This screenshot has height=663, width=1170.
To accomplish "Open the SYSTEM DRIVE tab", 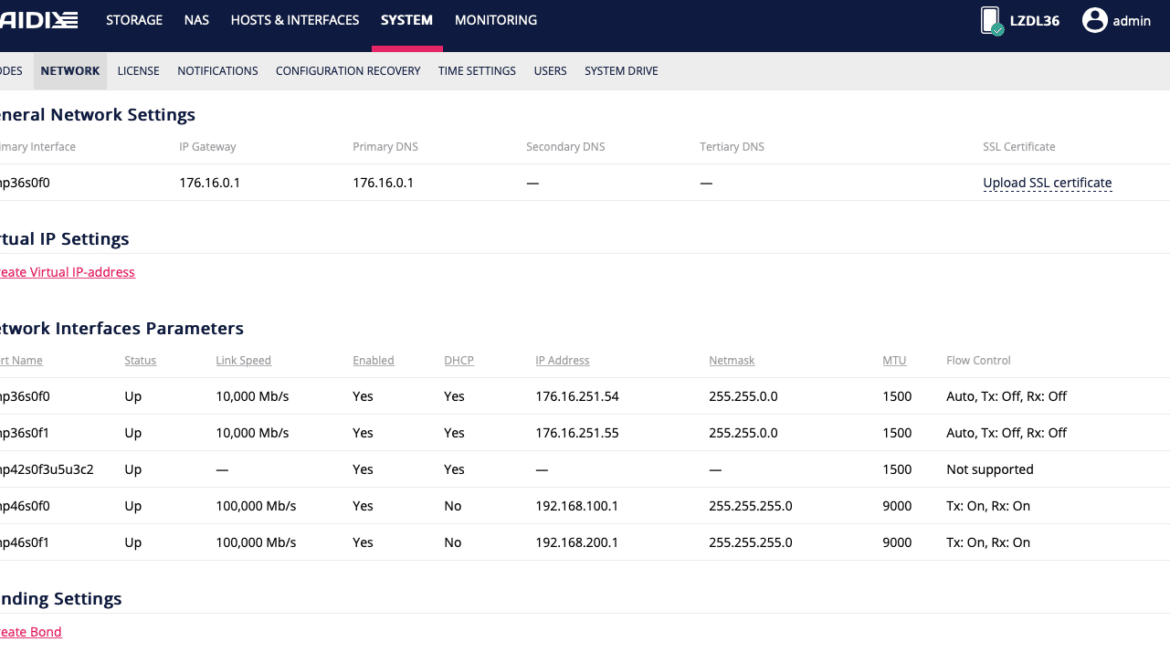I will pos(621,71).
